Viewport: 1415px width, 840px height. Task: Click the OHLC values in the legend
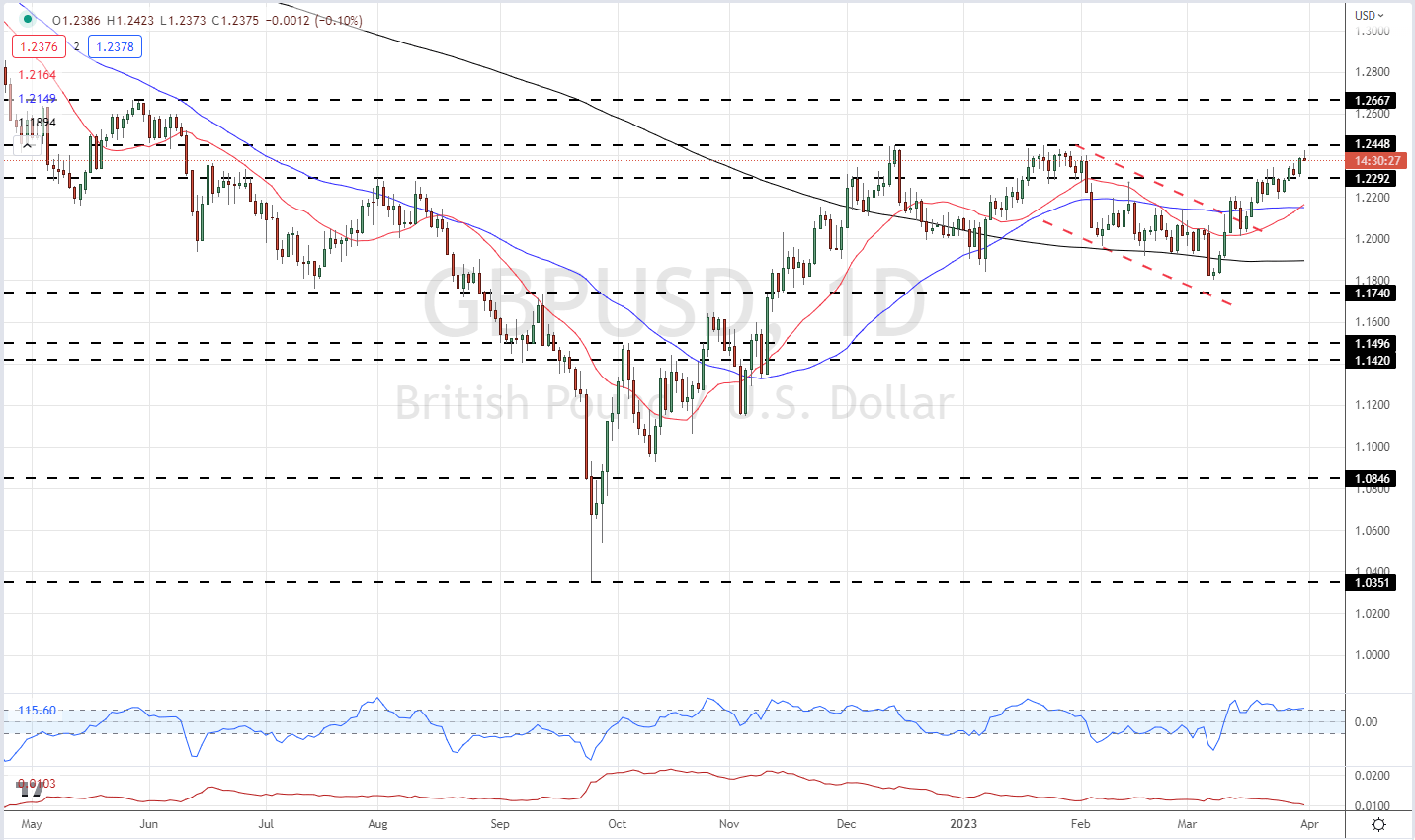207,21
